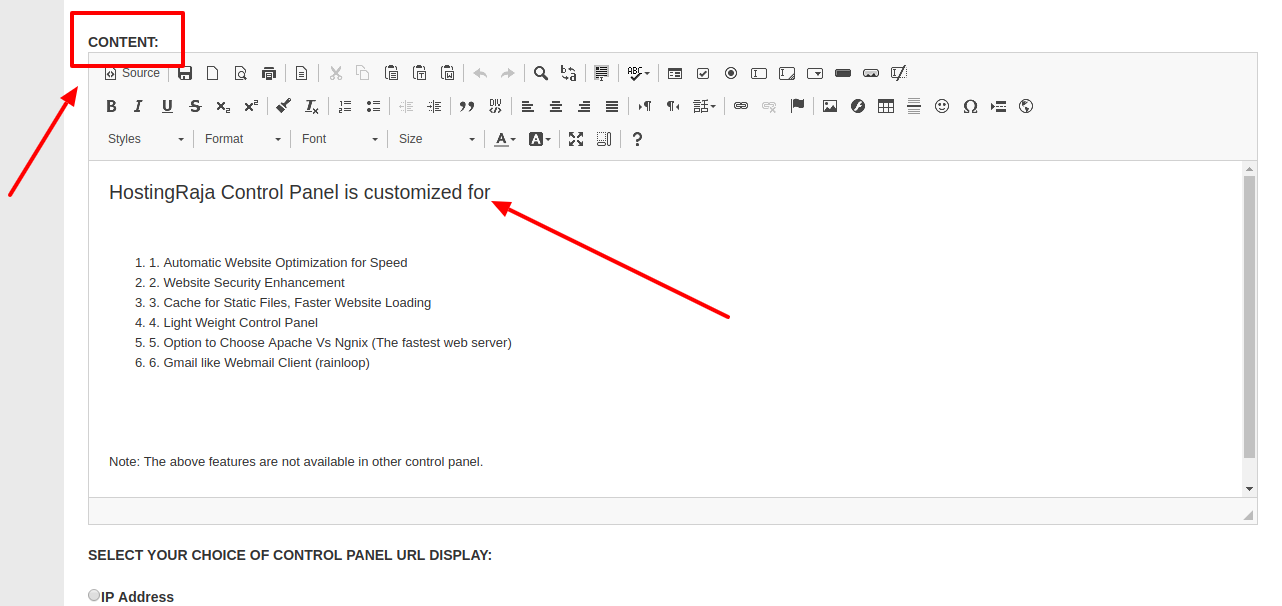Click the Remove Format icon

click(312, 106)
